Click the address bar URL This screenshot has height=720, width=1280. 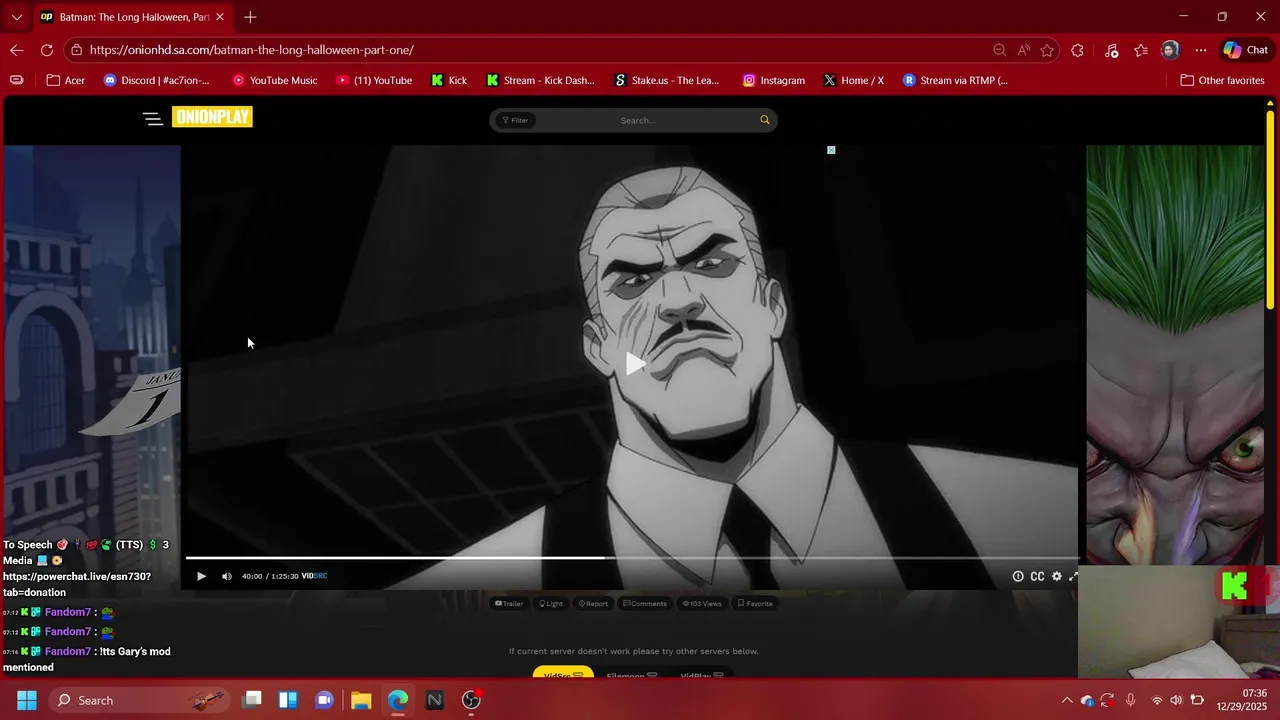click(251, 50)
